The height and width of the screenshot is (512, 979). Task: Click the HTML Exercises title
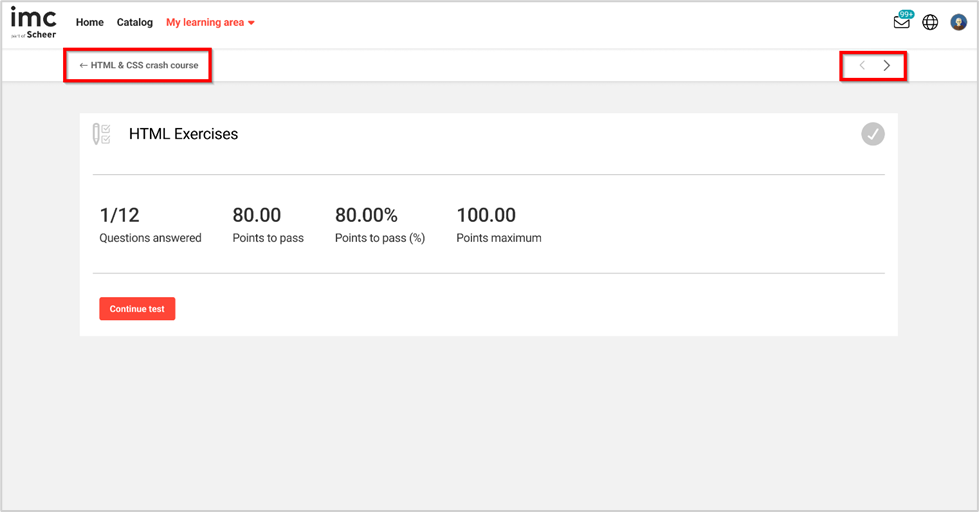(x=183, y=134)
